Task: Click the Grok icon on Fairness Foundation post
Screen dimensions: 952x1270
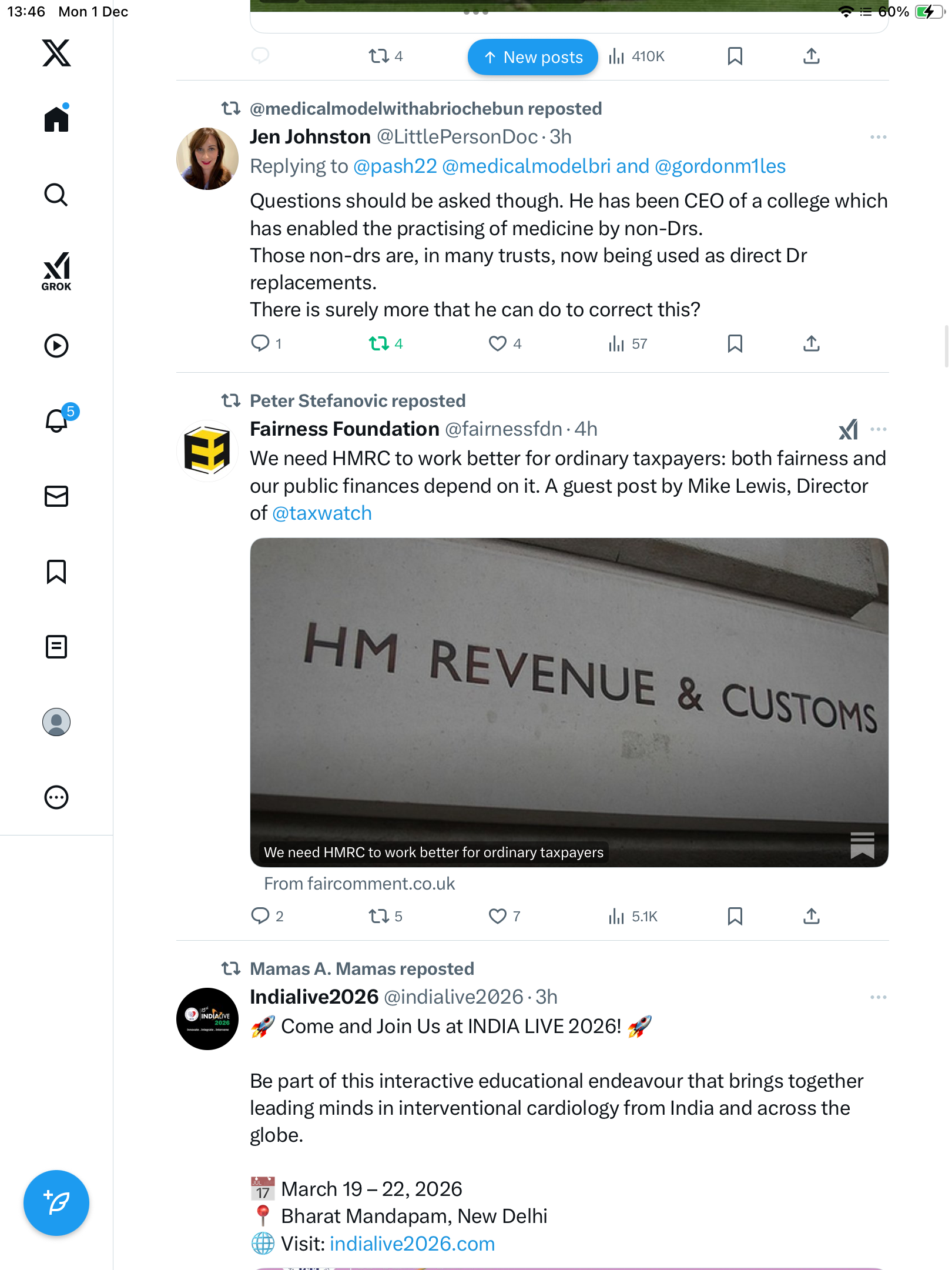Action: click(x=848, y=430)
